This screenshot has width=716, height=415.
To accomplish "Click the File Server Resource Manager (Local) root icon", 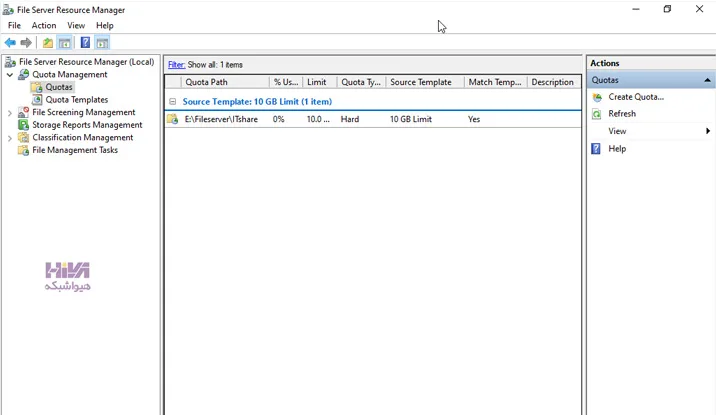I will [x=11, y=62].
